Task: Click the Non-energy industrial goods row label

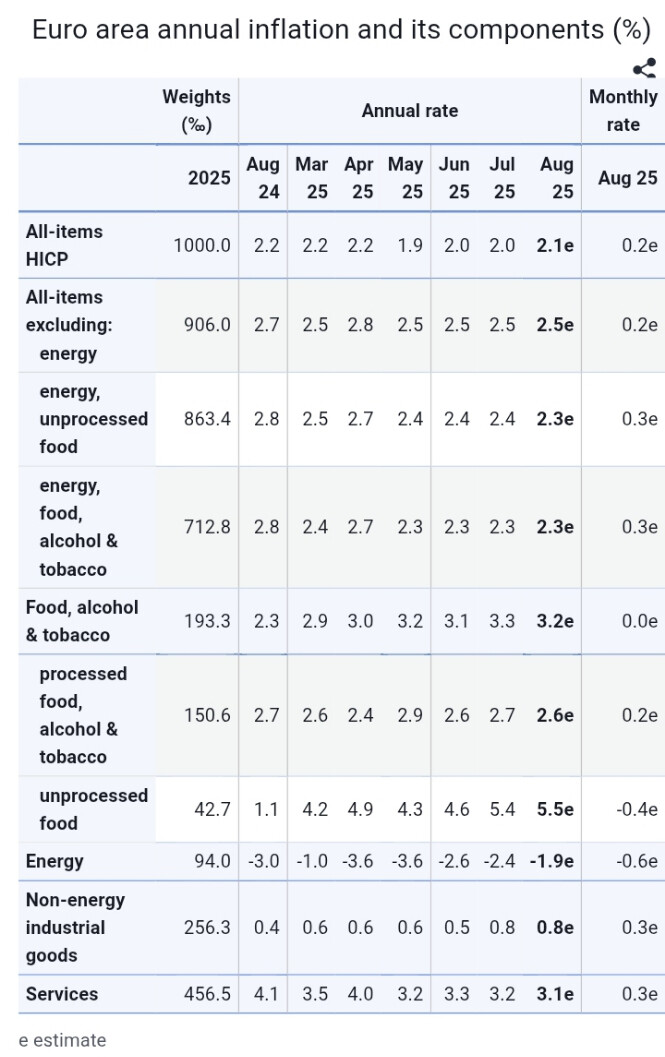Action: [78, 927]
